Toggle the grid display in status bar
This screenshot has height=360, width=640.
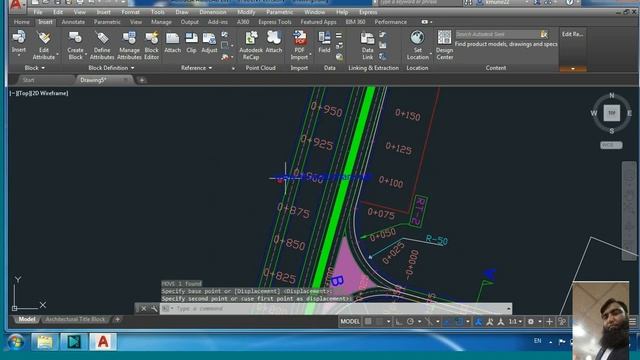click(x=368, y=322)
